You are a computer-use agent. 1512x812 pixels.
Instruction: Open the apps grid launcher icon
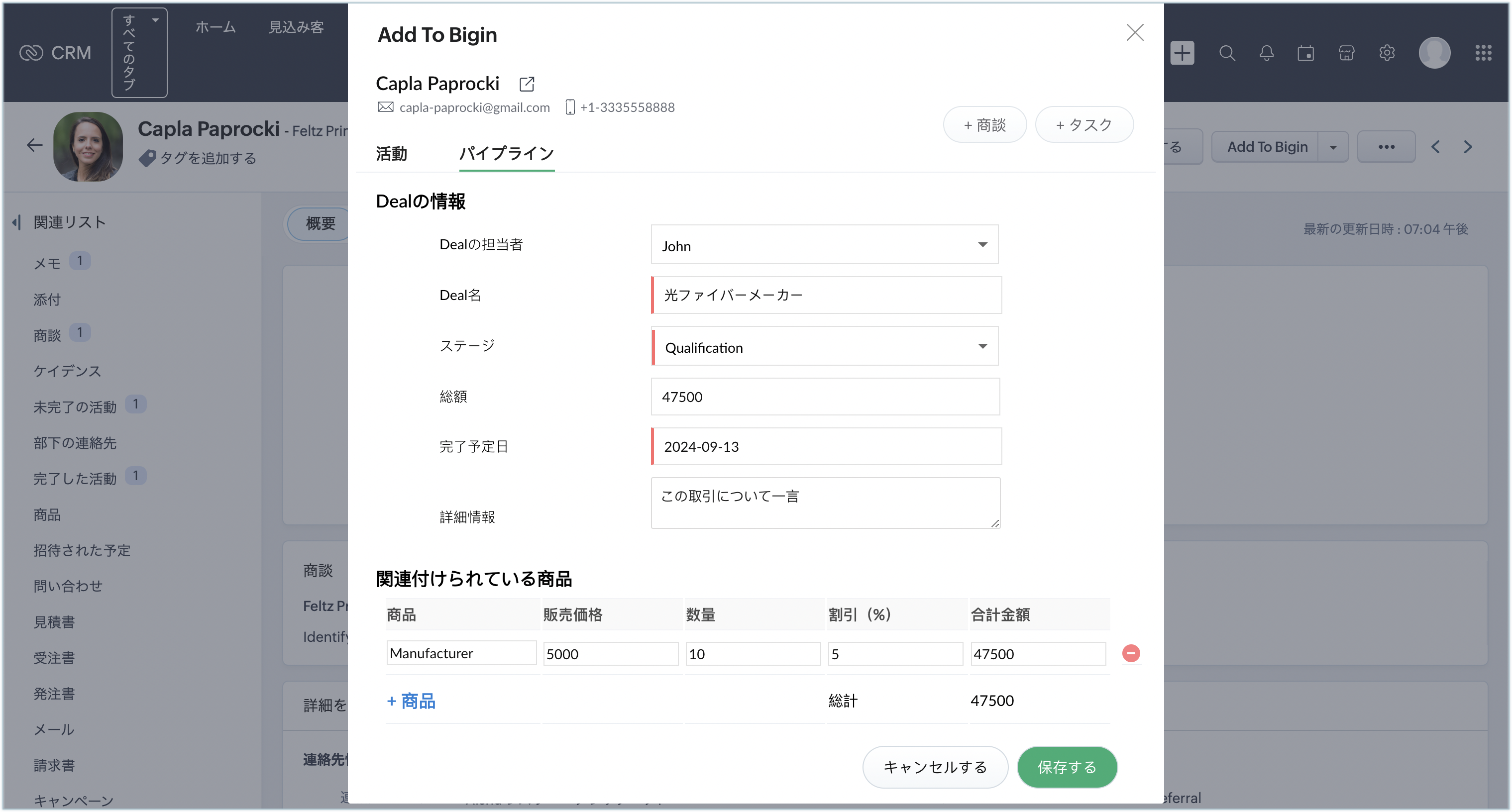[x=1483, y=53]
